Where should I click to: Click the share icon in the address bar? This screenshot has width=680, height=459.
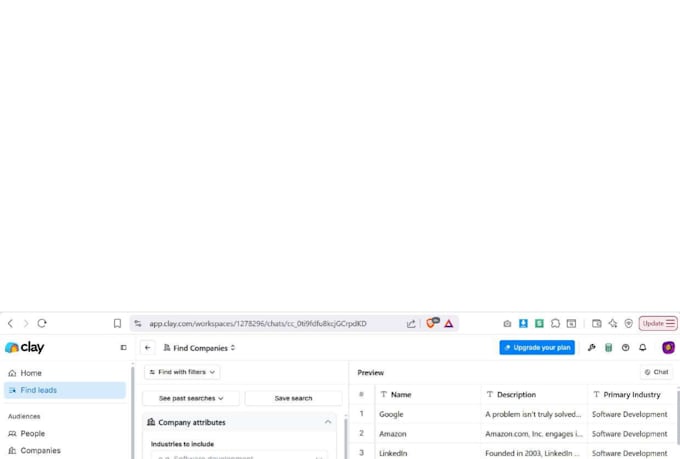click(411, 324)
